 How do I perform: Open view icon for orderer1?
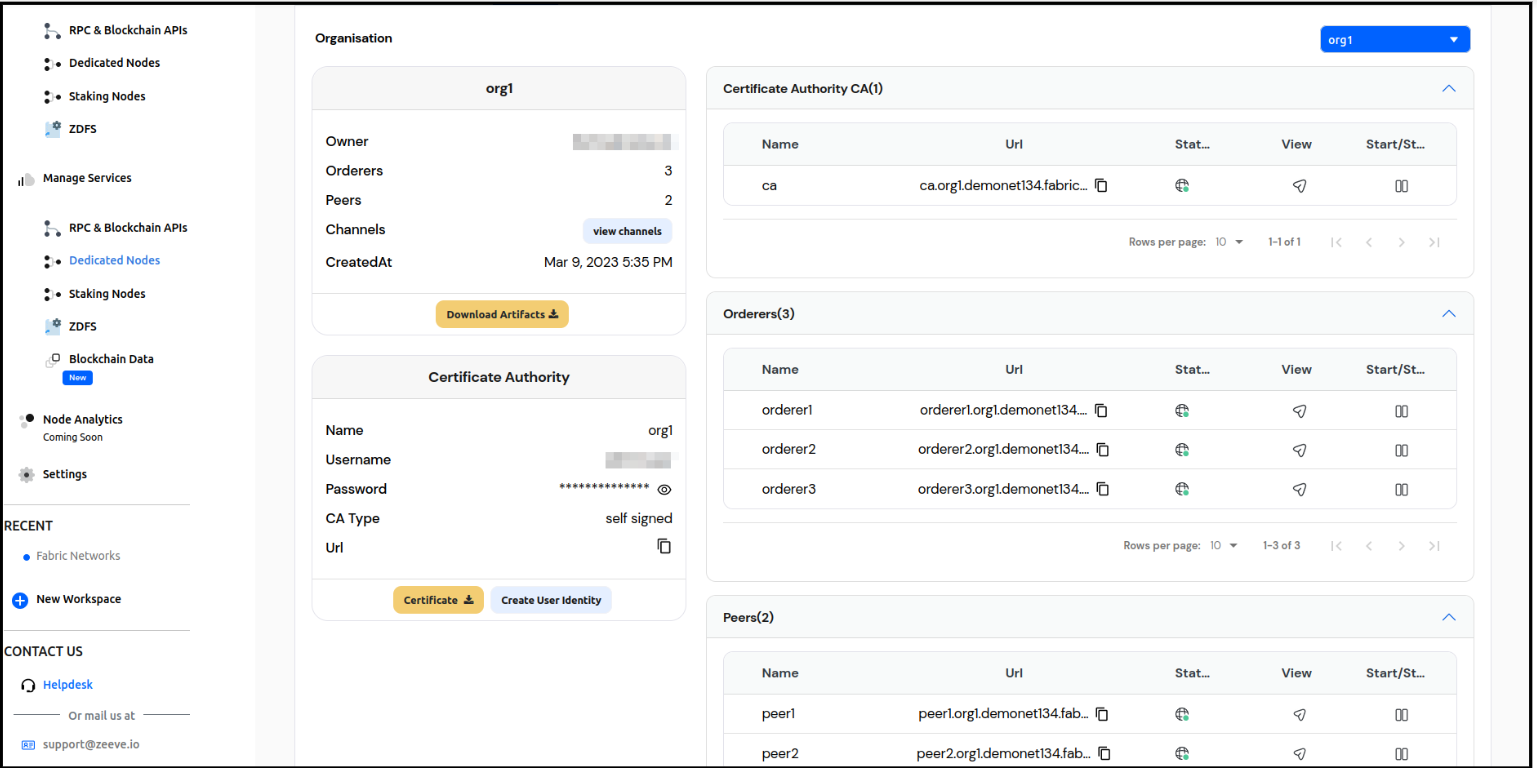[x=1299, y=411]
